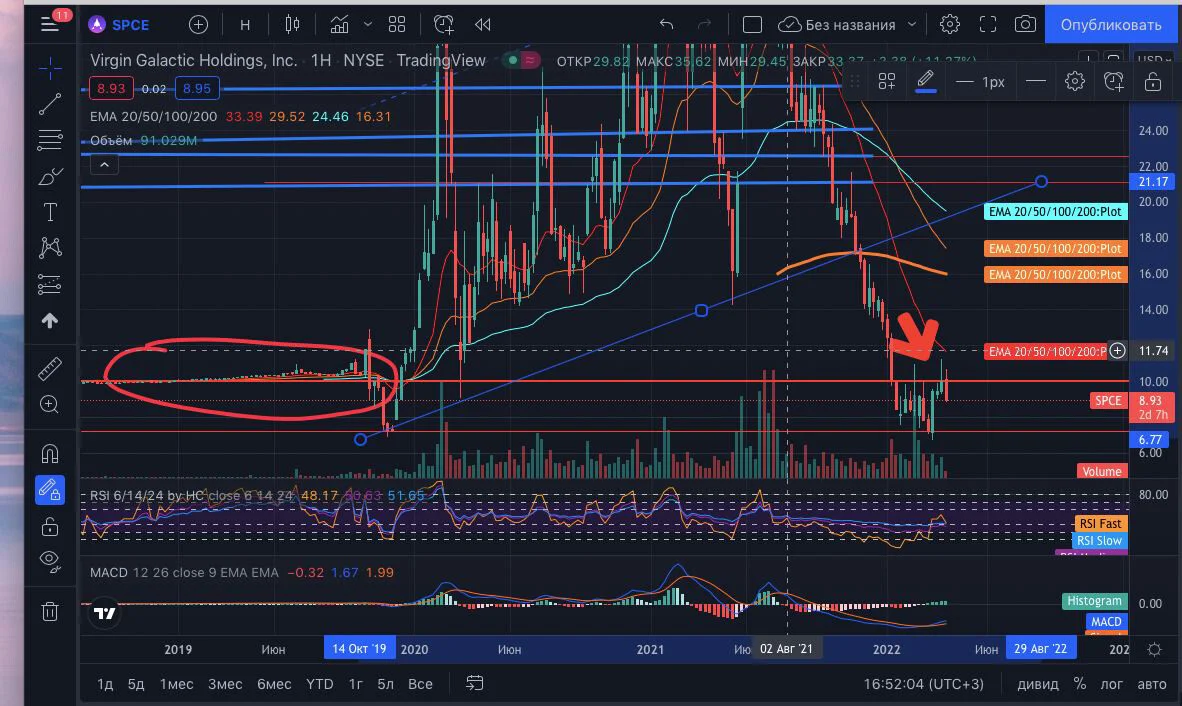Viewport: 1182px width, 706px height.
Task: Select the ruler measure tool
Action: pyautogui.click(x=50, y=368)
